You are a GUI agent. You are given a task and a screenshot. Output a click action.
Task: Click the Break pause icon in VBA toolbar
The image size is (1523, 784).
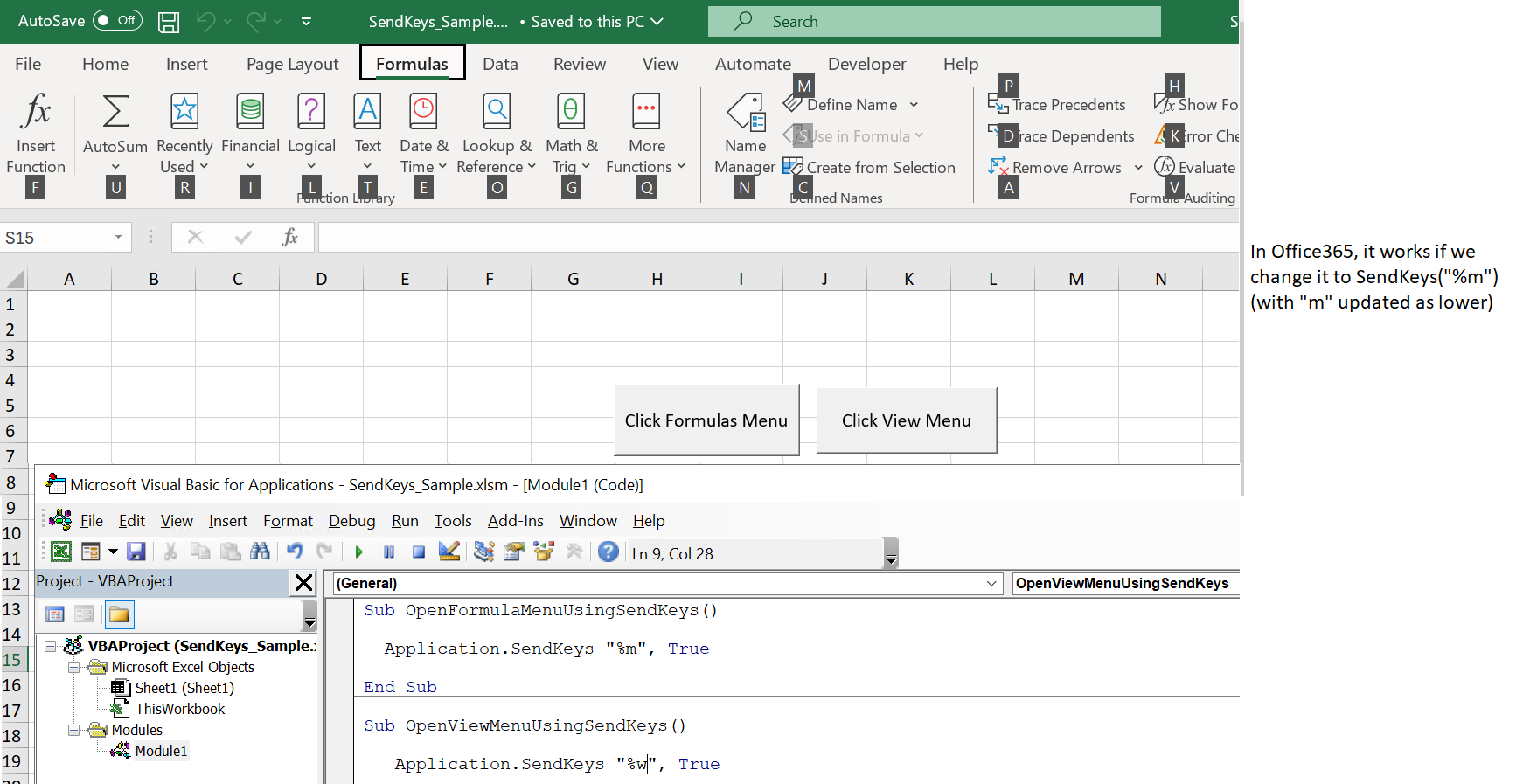389,552
